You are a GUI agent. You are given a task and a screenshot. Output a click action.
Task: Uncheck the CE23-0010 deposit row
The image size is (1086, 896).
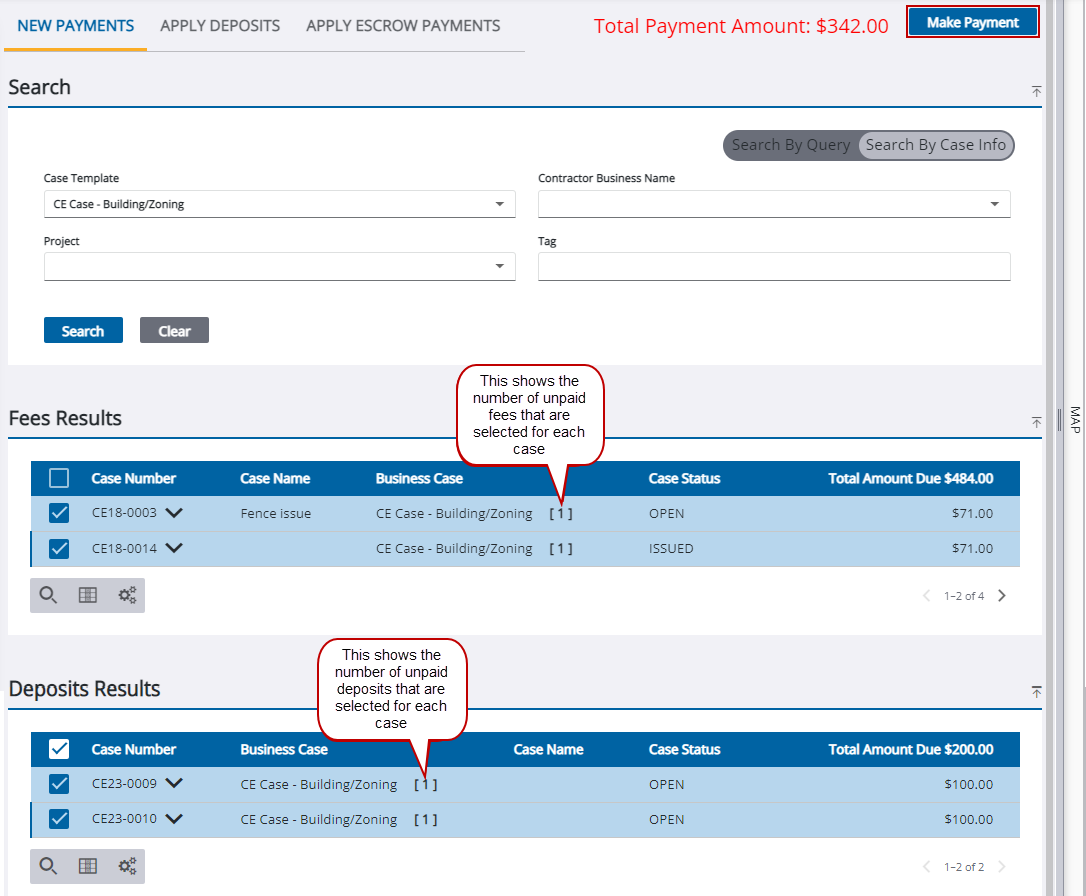coord(58,818)
